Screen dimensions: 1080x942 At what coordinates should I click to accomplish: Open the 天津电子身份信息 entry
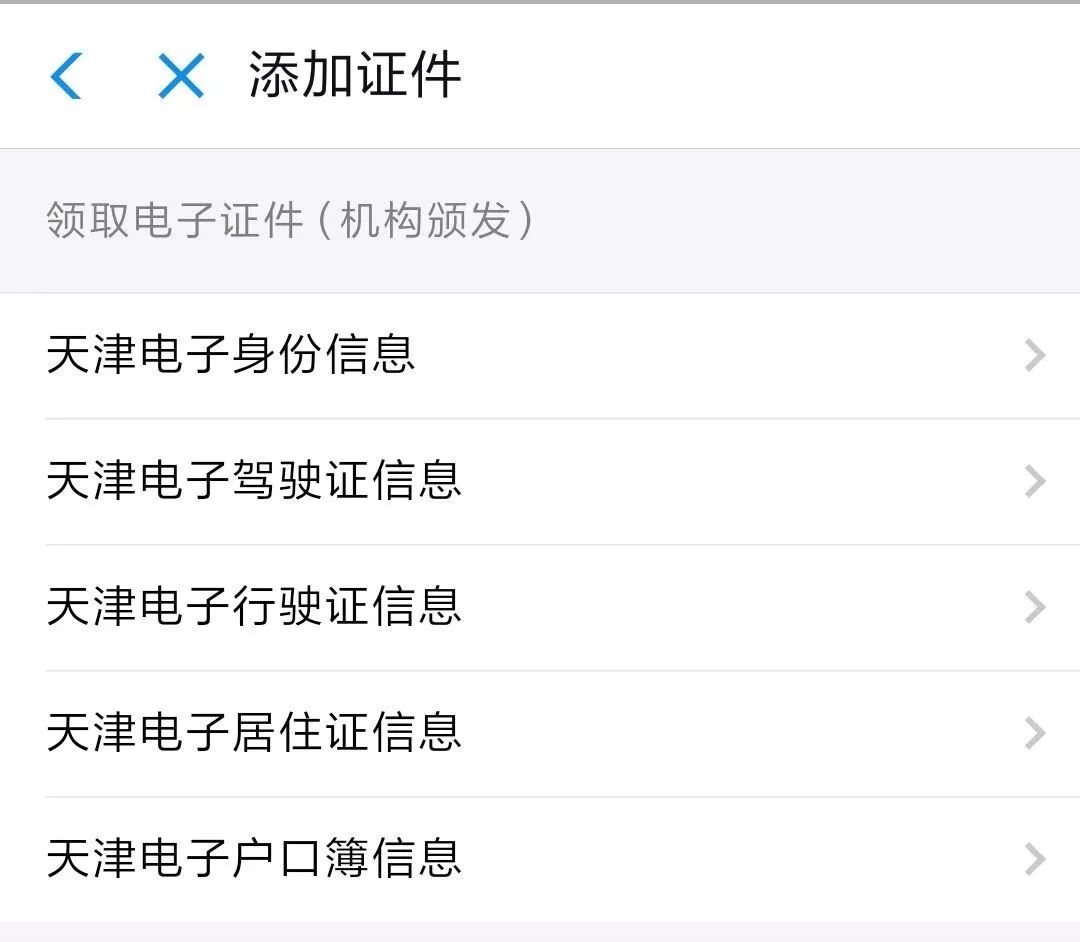click(x=231, y=356)
